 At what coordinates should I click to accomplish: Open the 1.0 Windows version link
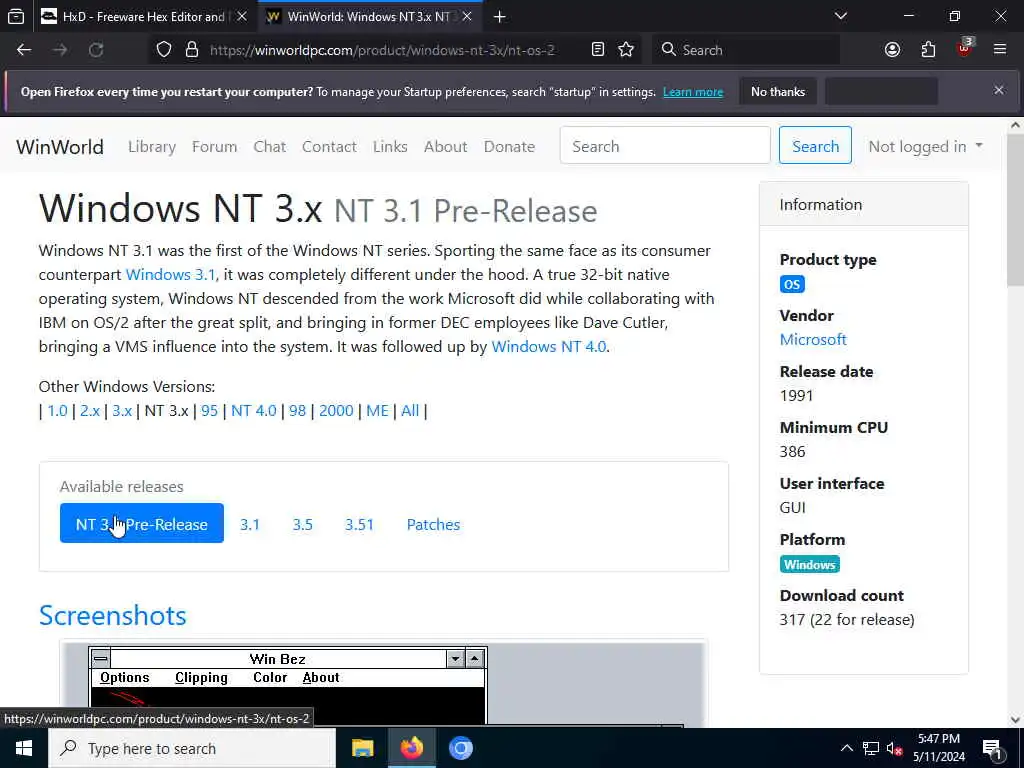(x=57, y=411)
